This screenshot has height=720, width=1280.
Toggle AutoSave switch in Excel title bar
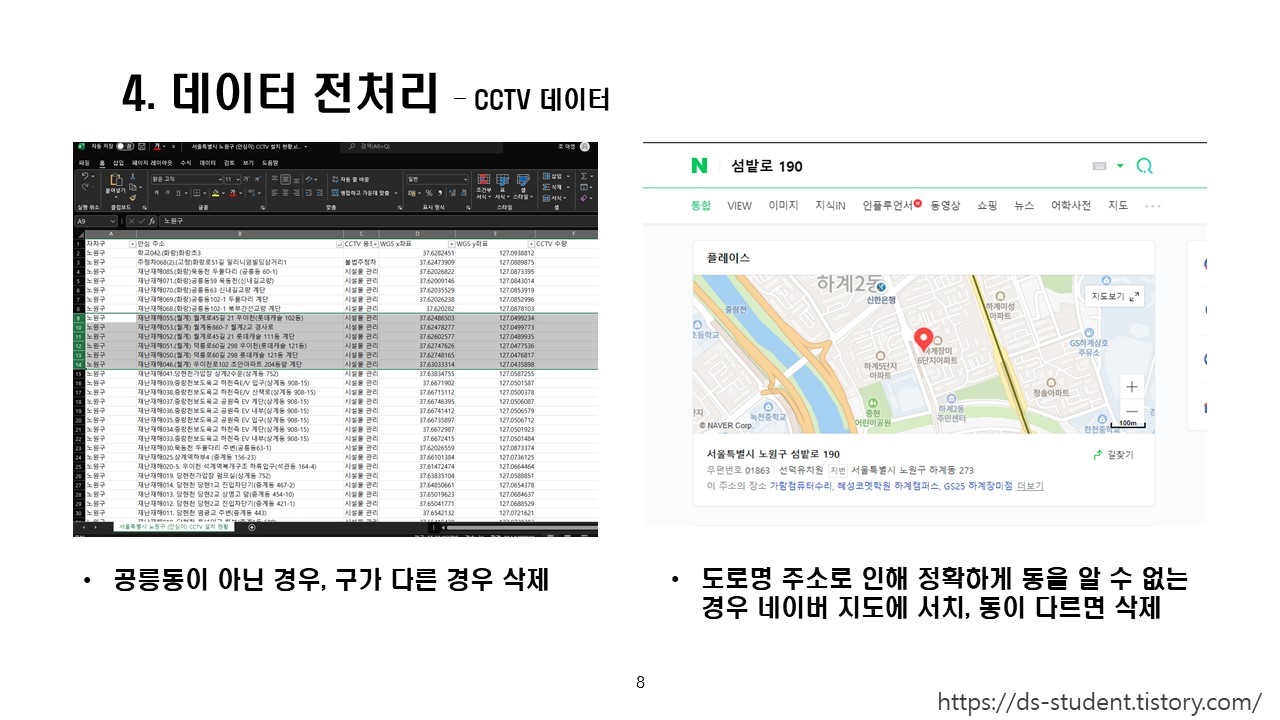[125, 147]
